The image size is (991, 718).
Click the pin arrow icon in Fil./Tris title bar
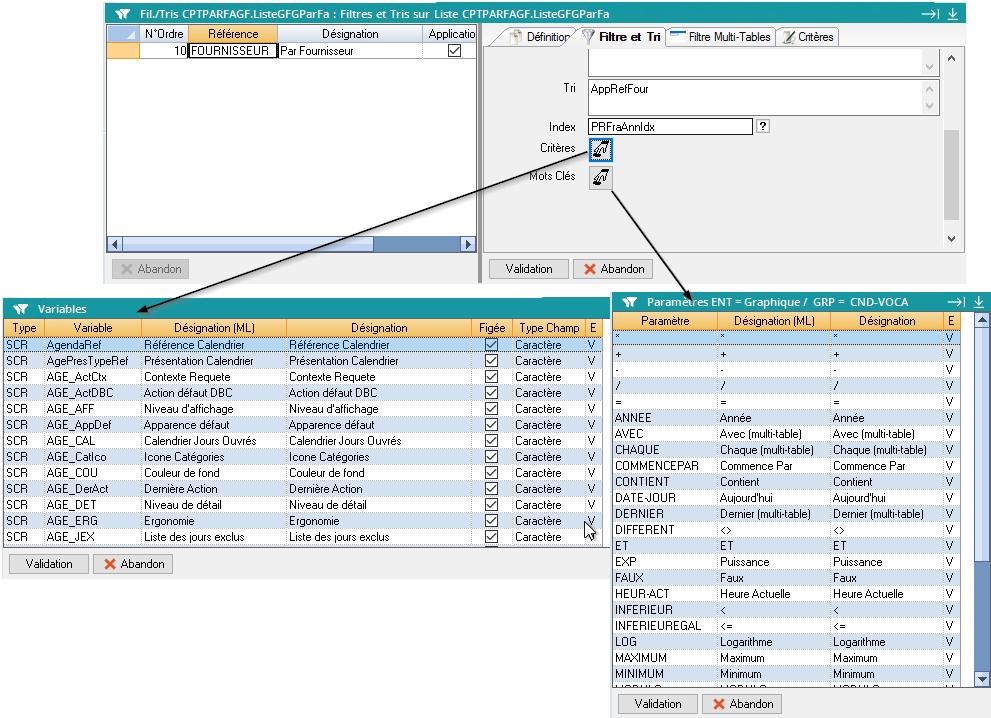[929, 14]
